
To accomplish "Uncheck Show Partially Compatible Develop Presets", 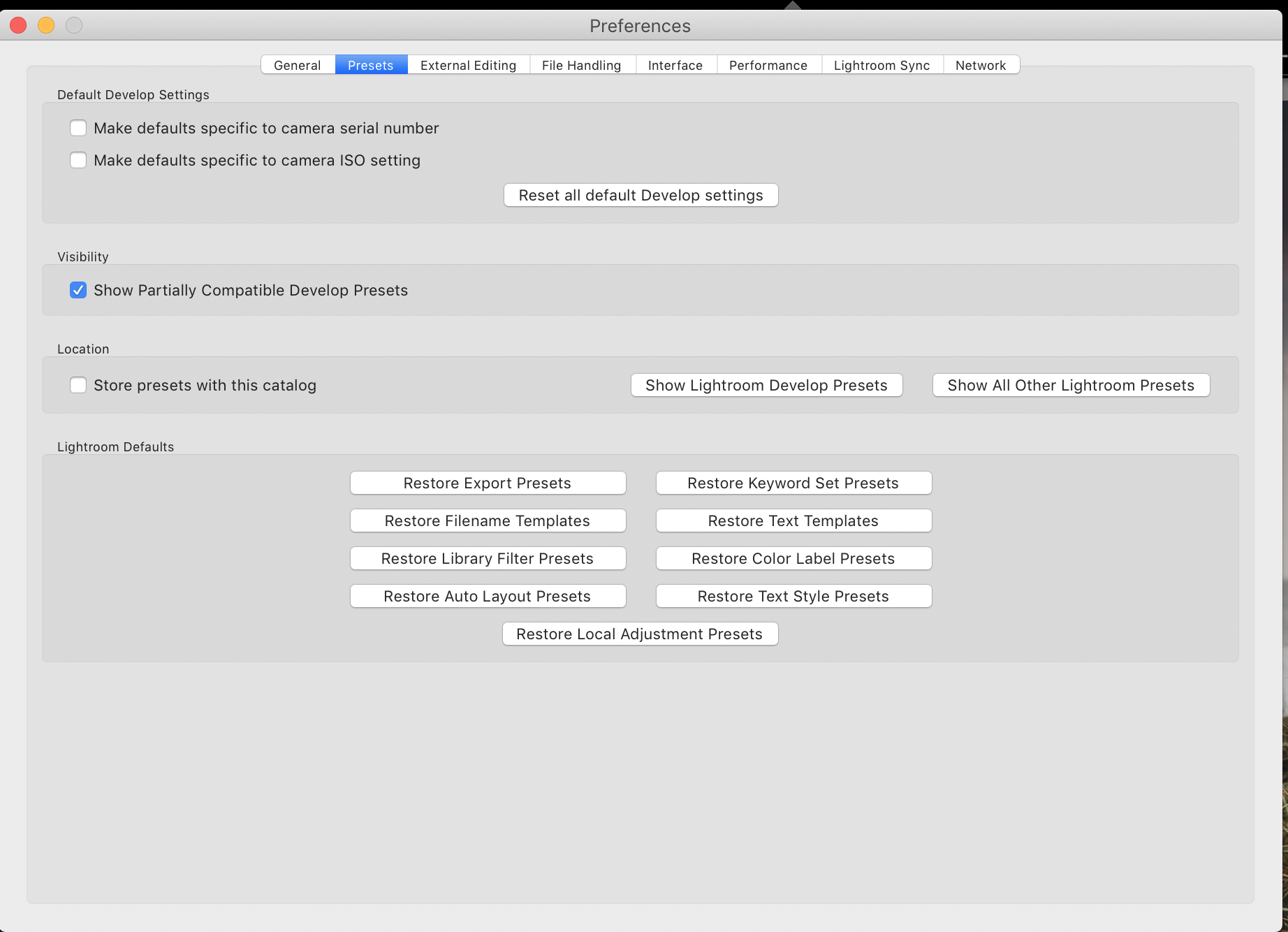I will 78,290.
